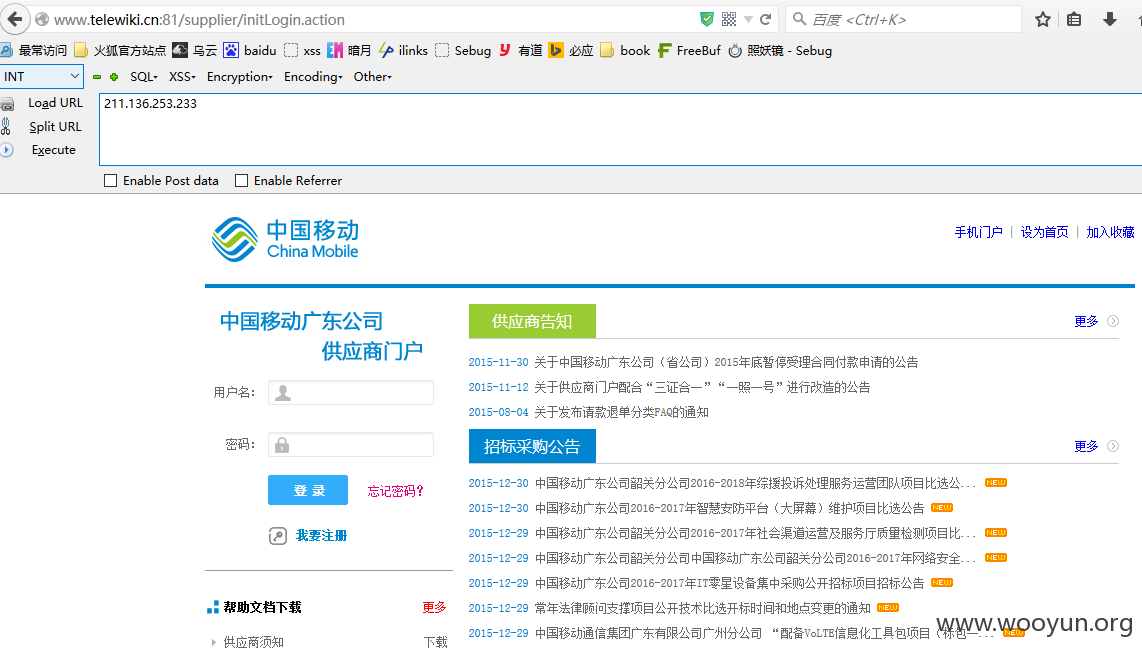
Task: Click the 下载 link for 供应商须知
Action: click(436, 642)
